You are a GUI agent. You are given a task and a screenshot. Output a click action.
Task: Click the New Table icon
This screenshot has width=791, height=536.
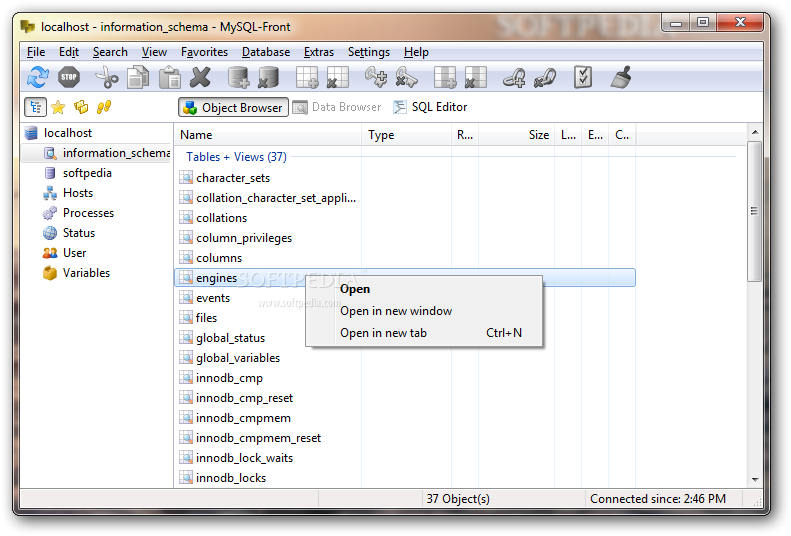307,77
